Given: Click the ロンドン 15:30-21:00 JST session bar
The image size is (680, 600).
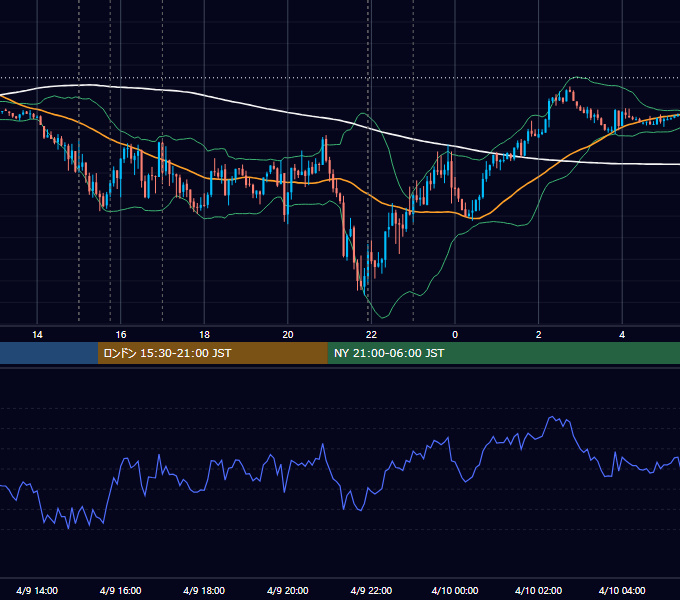Looking at the screenshot, I should click(212, 353).
